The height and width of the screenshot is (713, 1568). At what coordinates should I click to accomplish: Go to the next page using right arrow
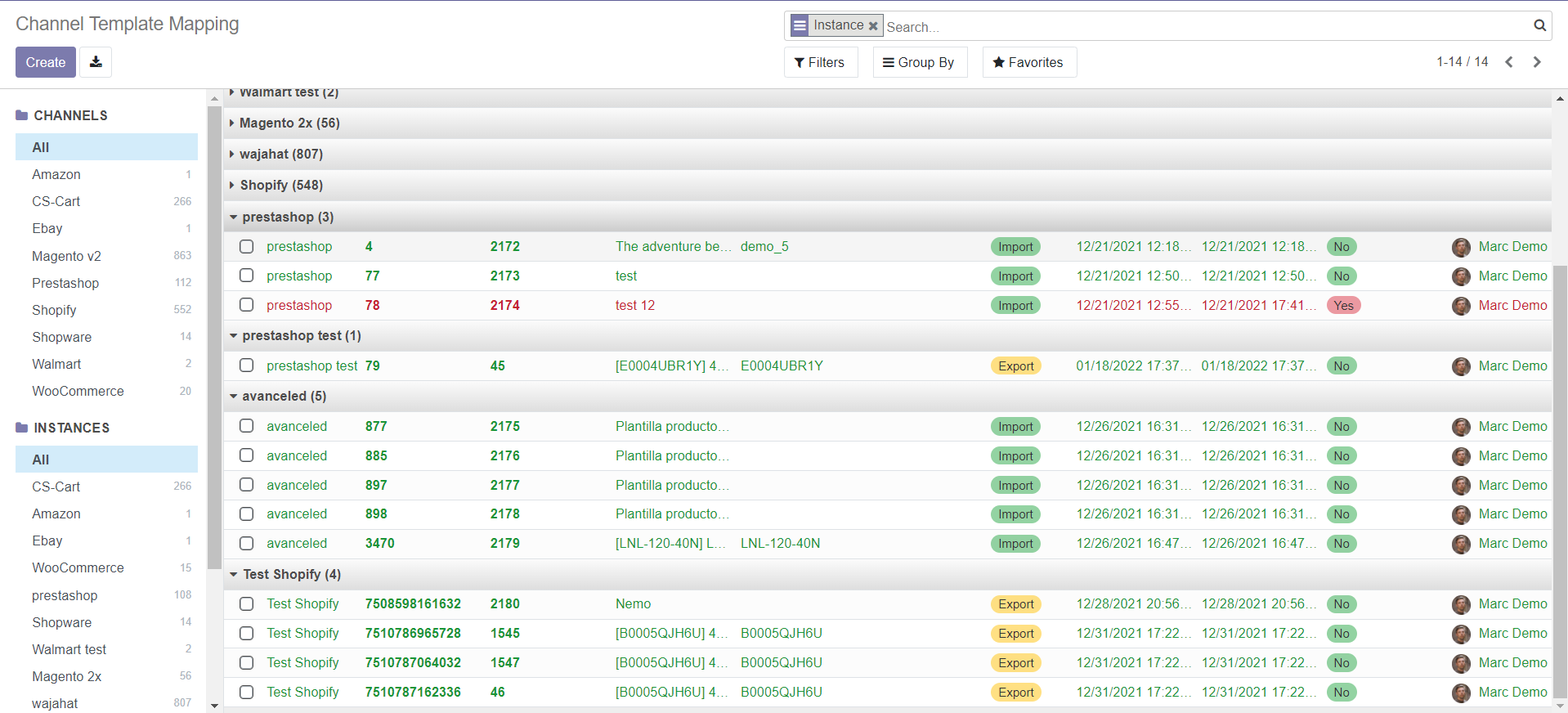[1537, 62]
